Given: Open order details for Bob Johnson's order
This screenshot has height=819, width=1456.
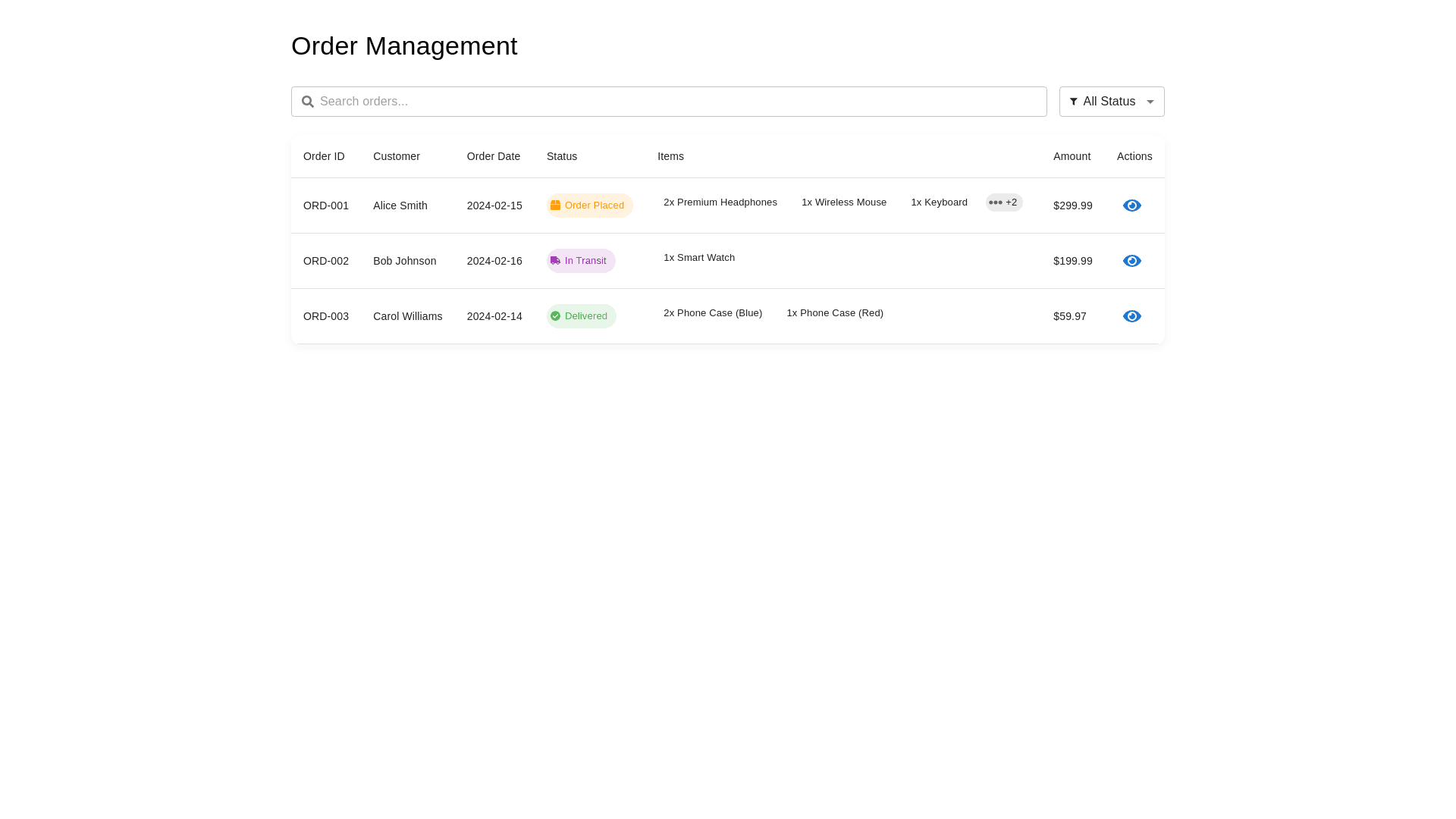Looking at the screenshot, I should (1131, 261).
